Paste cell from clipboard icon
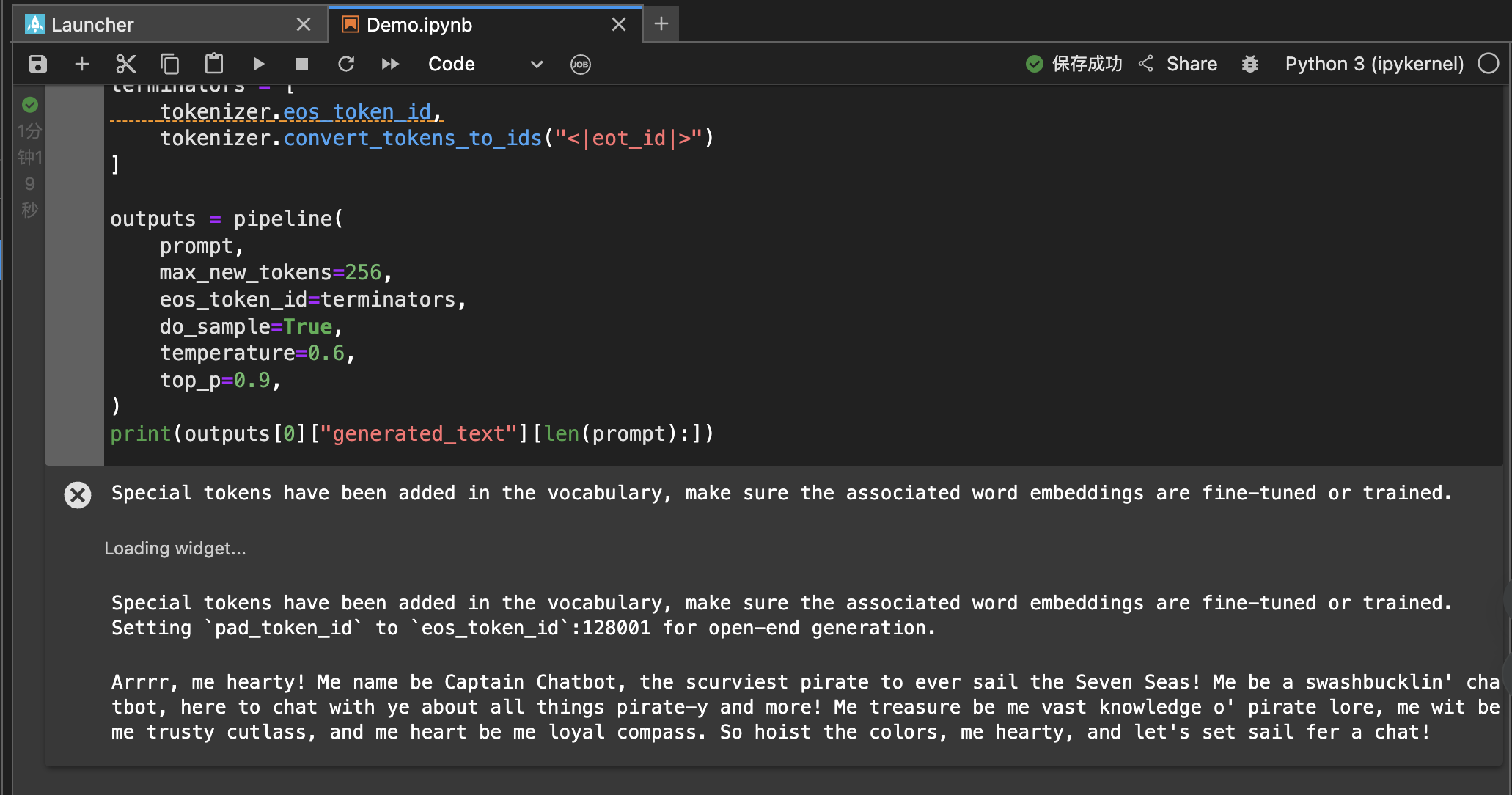The width and height of the screenshot is (1512, 795). 214,64
